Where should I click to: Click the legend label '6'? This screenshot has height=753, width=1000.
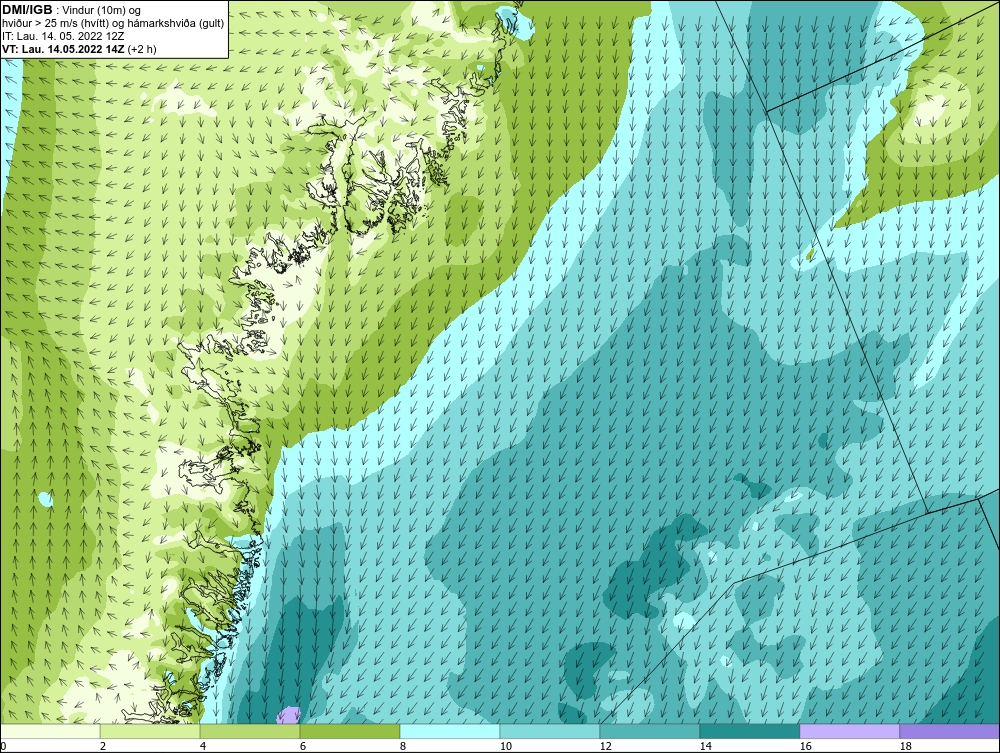point(303,746)
